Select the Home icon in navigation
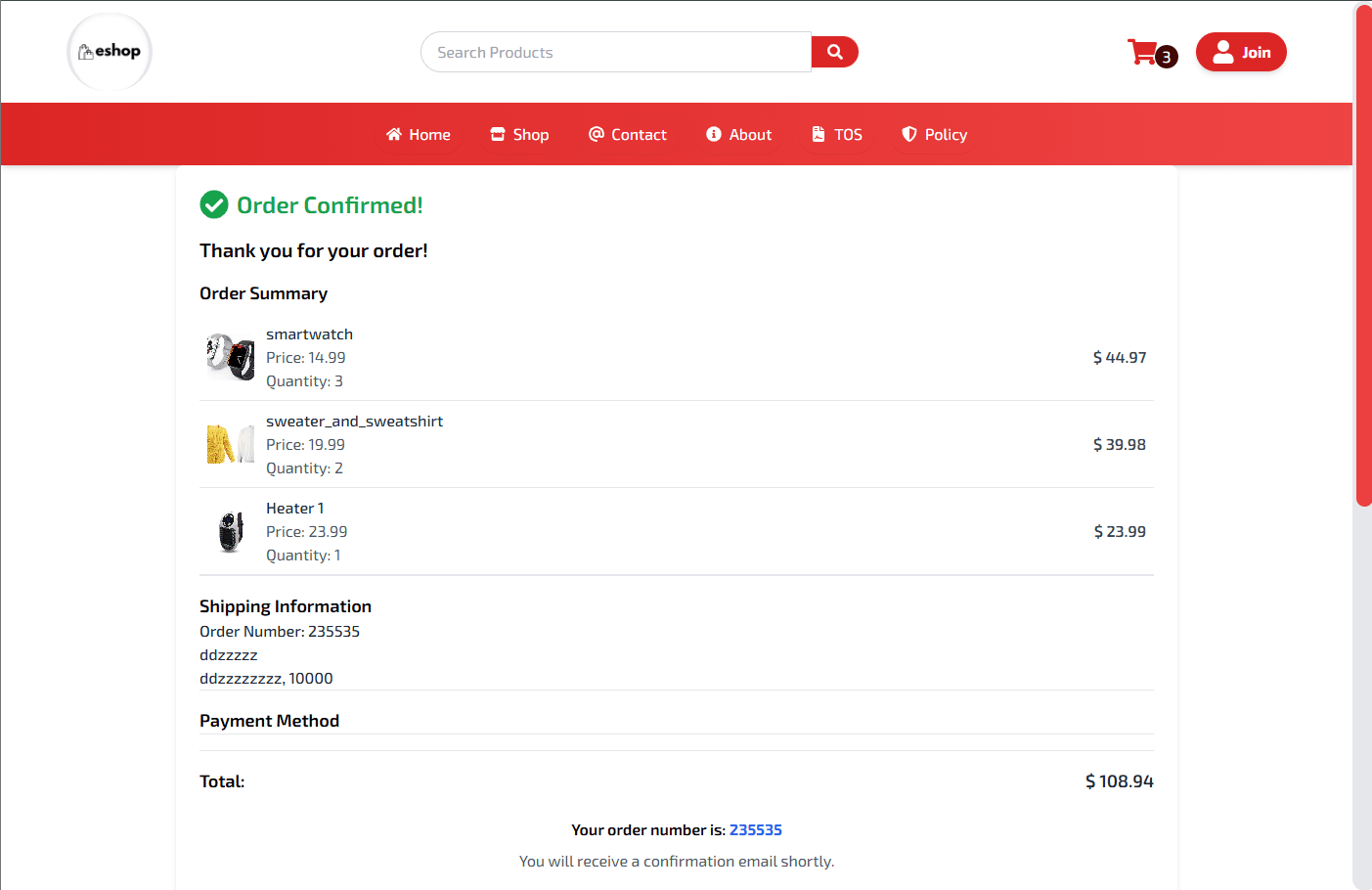 [x=393, y=134]
